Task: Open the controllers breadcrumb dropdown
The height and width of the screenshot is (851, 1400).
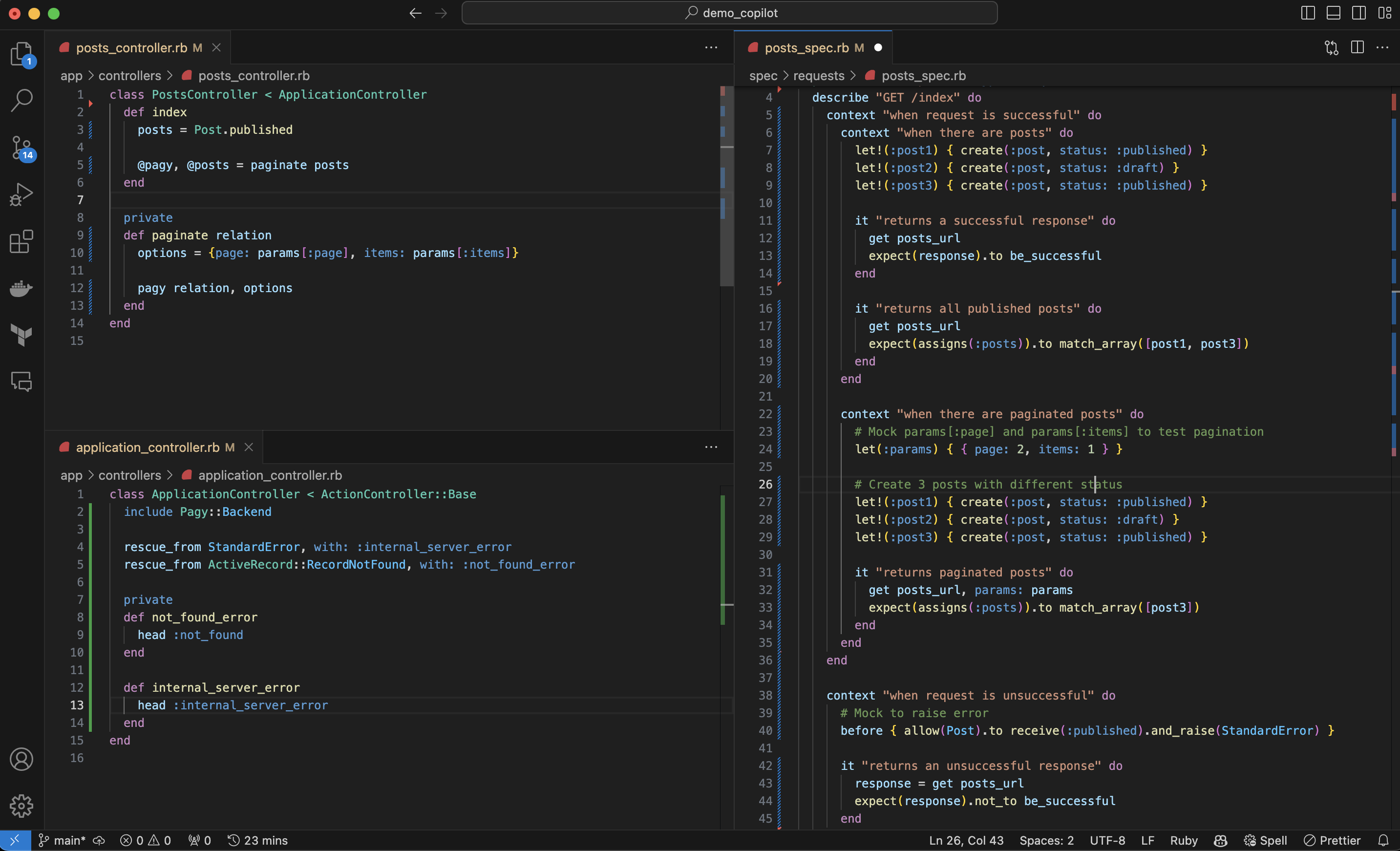Action: 130,75
